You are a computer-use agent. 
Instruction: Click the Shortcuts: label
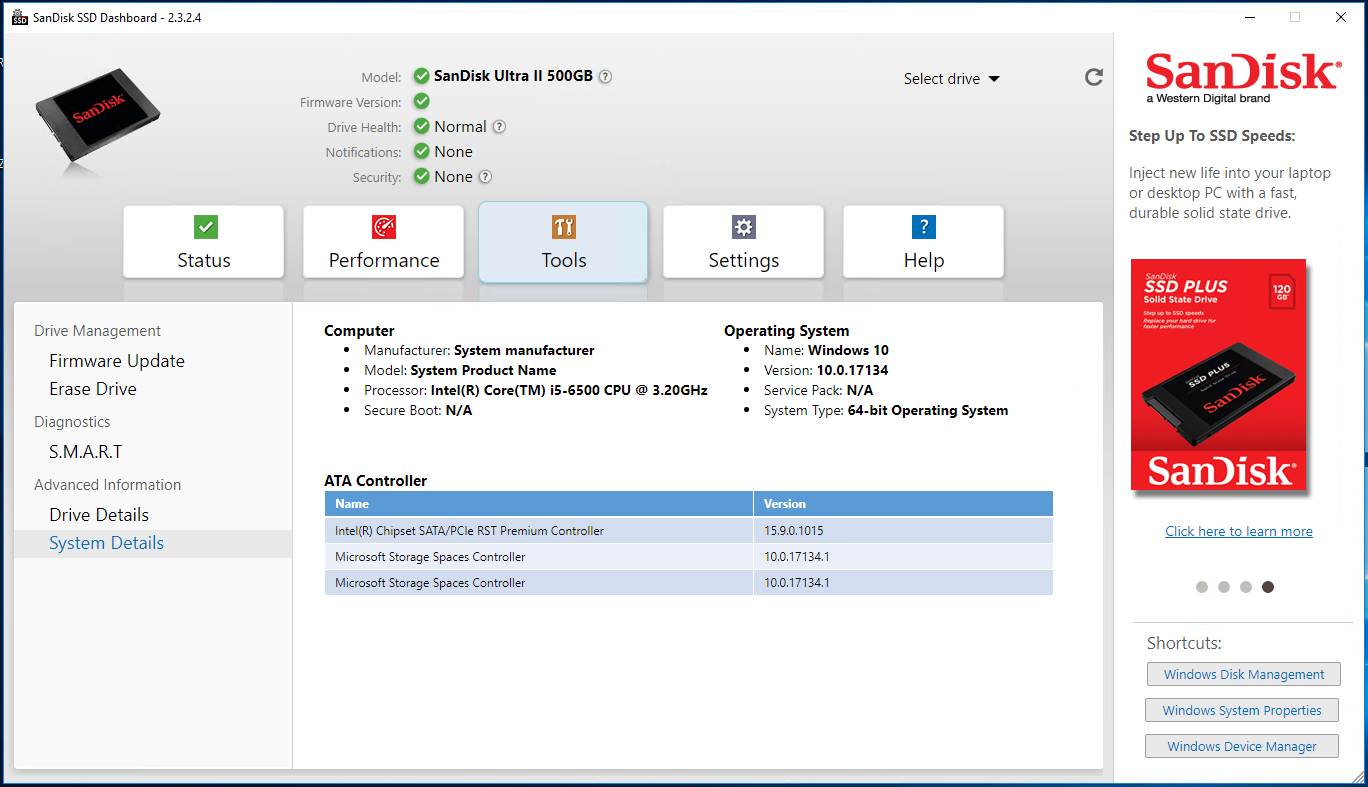(x=1184, y=643)
